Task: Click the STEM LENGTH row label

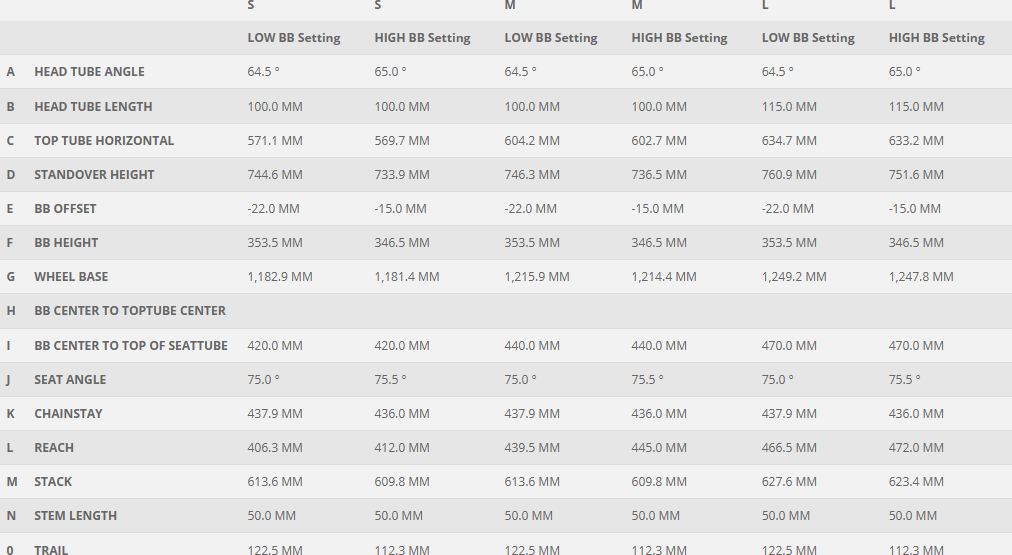Action: tap(75, 515)
